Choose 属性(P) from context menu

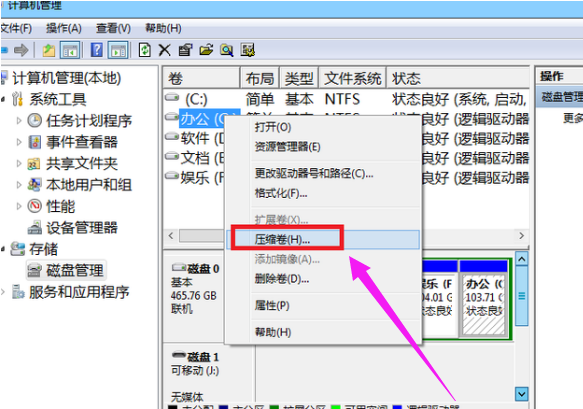click(x=272, y=305)
